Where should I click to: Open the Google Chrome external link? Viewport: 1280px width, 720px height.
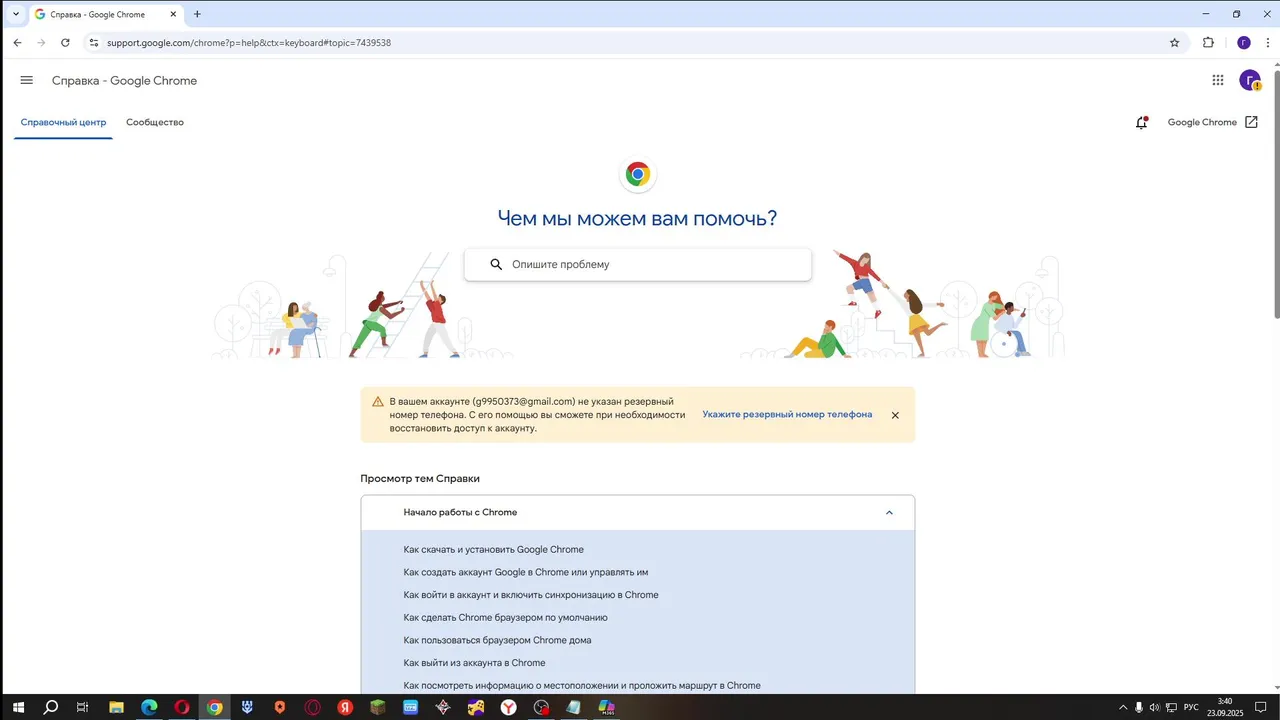click(x=1213, y=122)
